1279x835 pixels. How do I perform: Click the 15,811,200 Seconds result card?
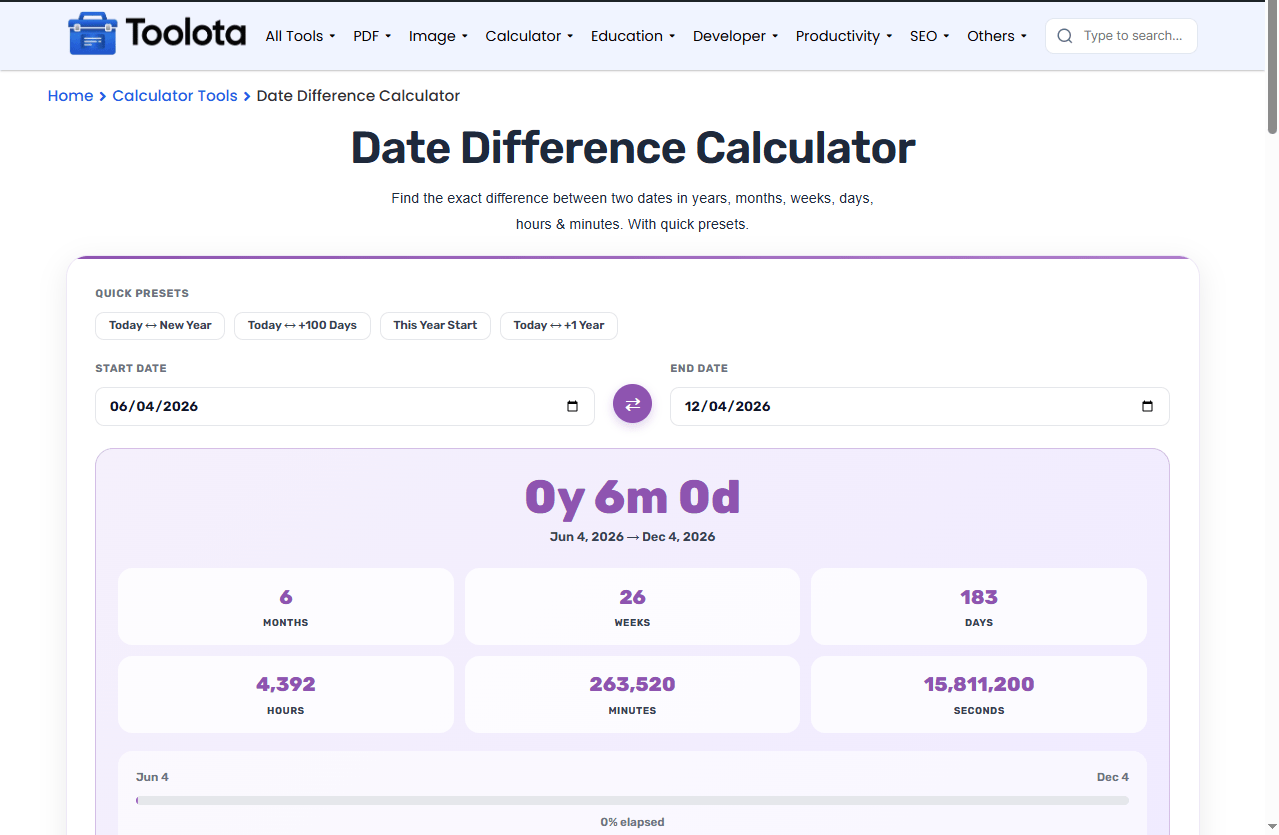979,695
